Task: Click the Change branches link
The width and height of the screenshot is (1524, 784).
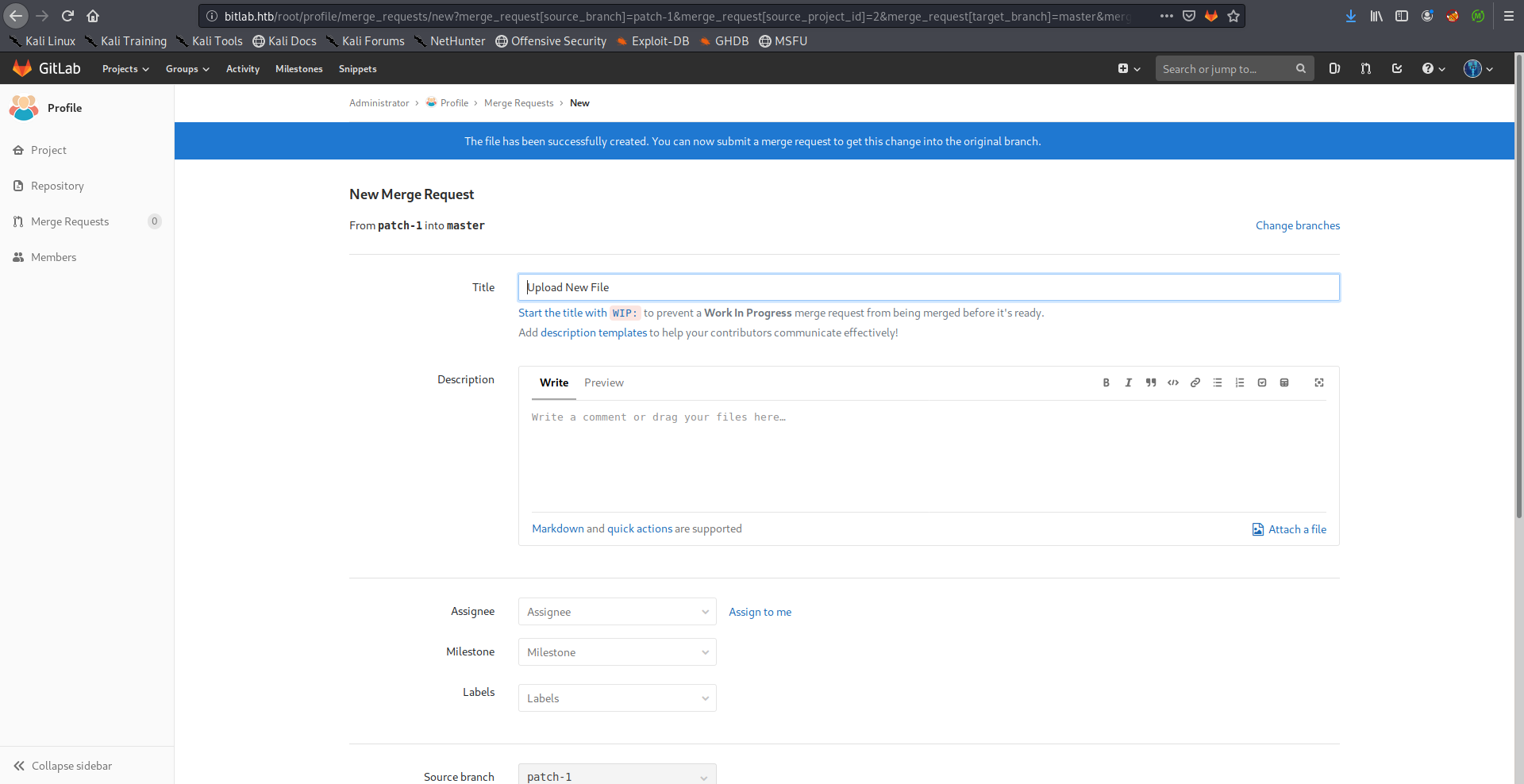Action: pos(1297,225)
